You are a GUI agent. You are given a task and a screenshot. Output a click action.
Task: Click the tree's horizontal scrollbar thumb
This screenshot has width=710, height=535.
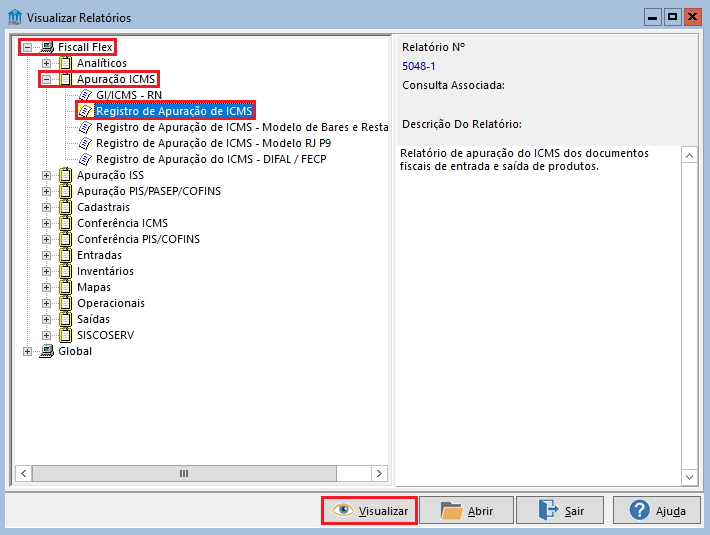point(184,473)
